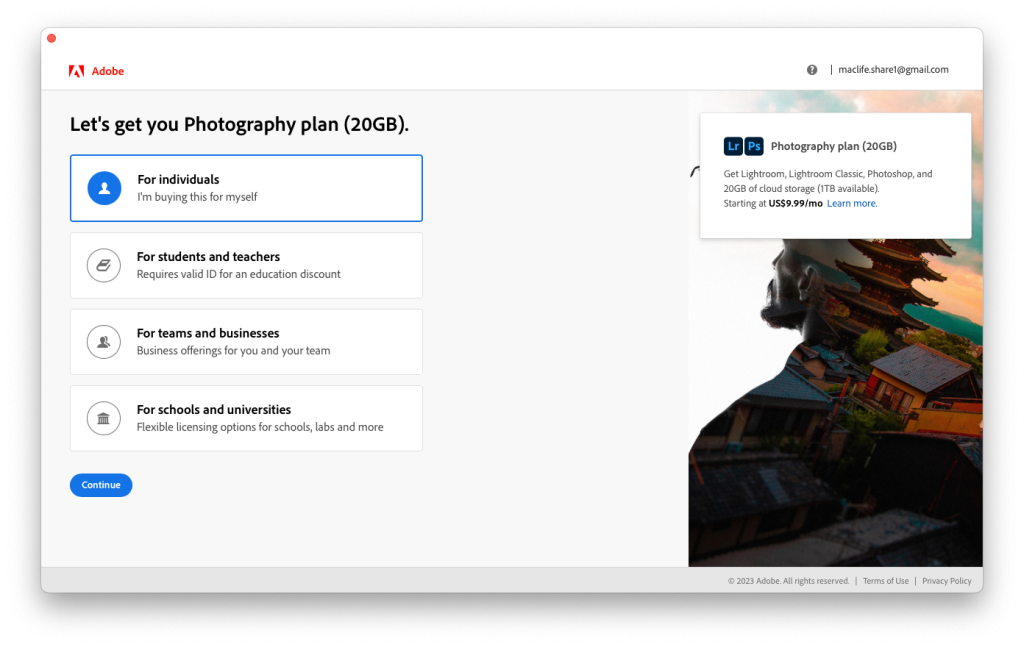Open the Terms of Use page
Viewport: 1024px width, 647px height.
point(886,580)
